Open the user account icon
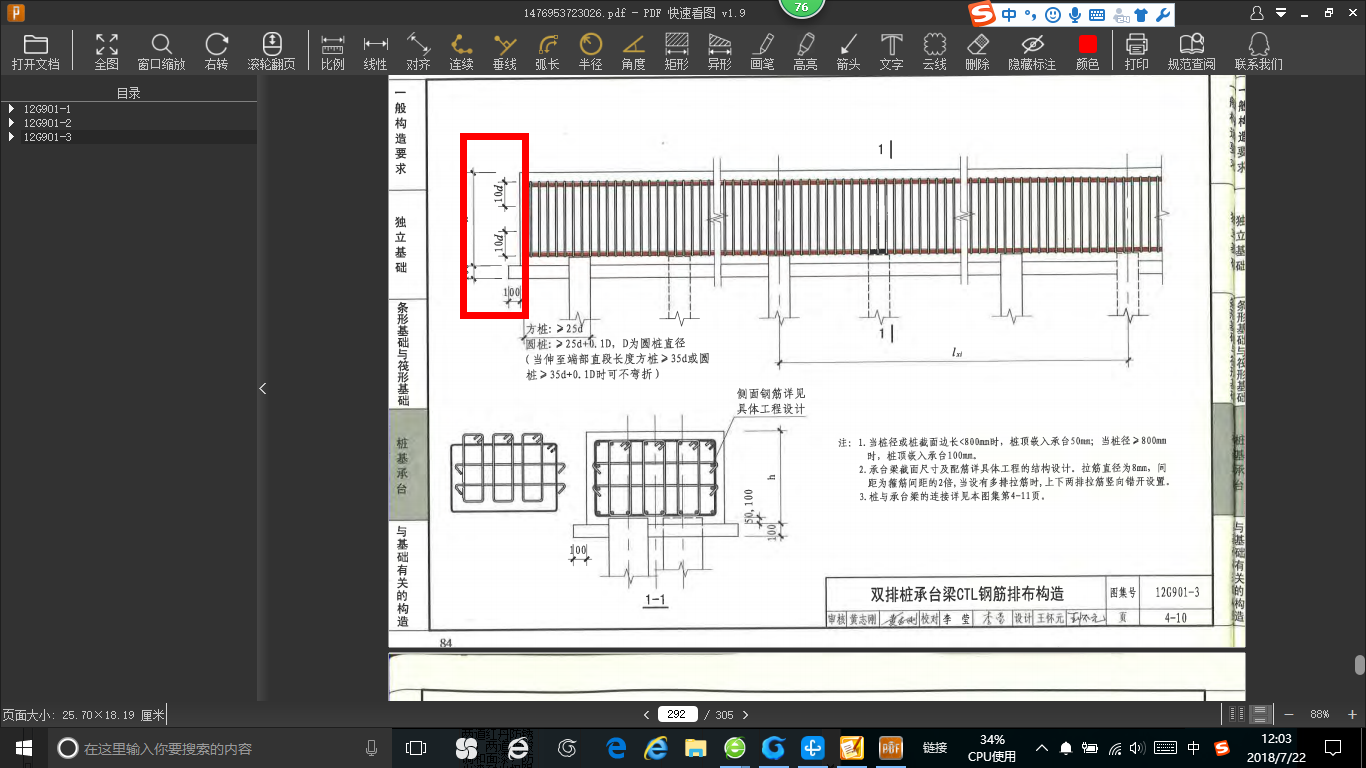Image resolution: width=1366 pixels, height=768 pixels. click(x=1258, y=13)
